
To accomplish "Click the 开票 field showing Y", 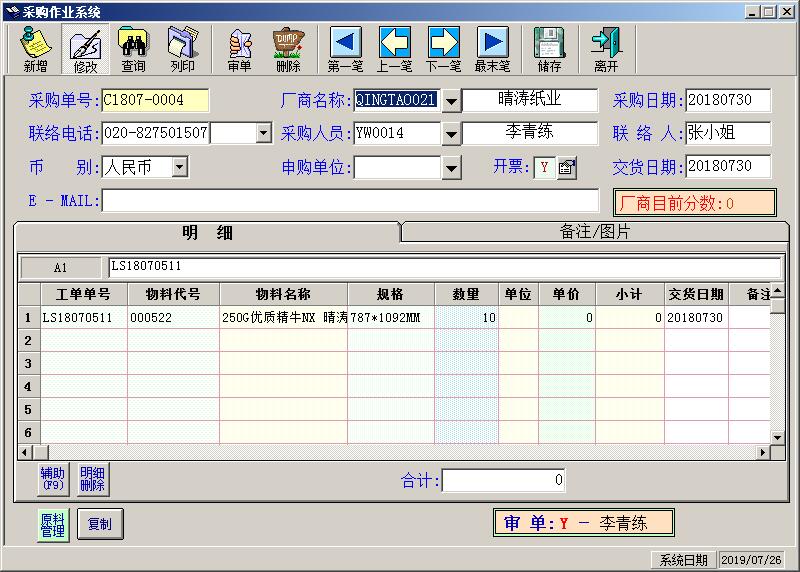I will click(x=545, y=167).
